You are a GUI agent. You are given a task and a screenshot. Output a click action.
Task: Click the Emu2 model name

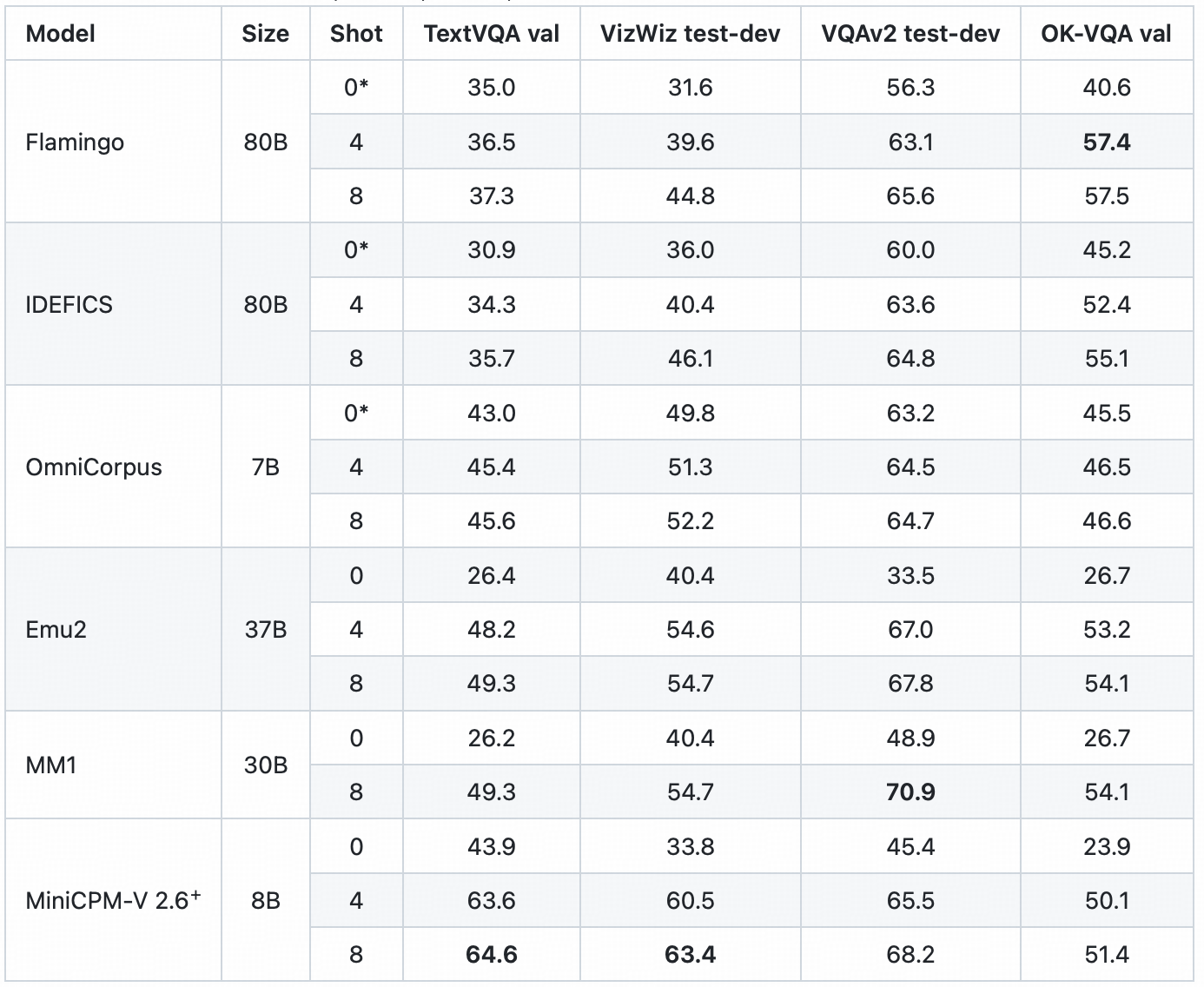56,629
